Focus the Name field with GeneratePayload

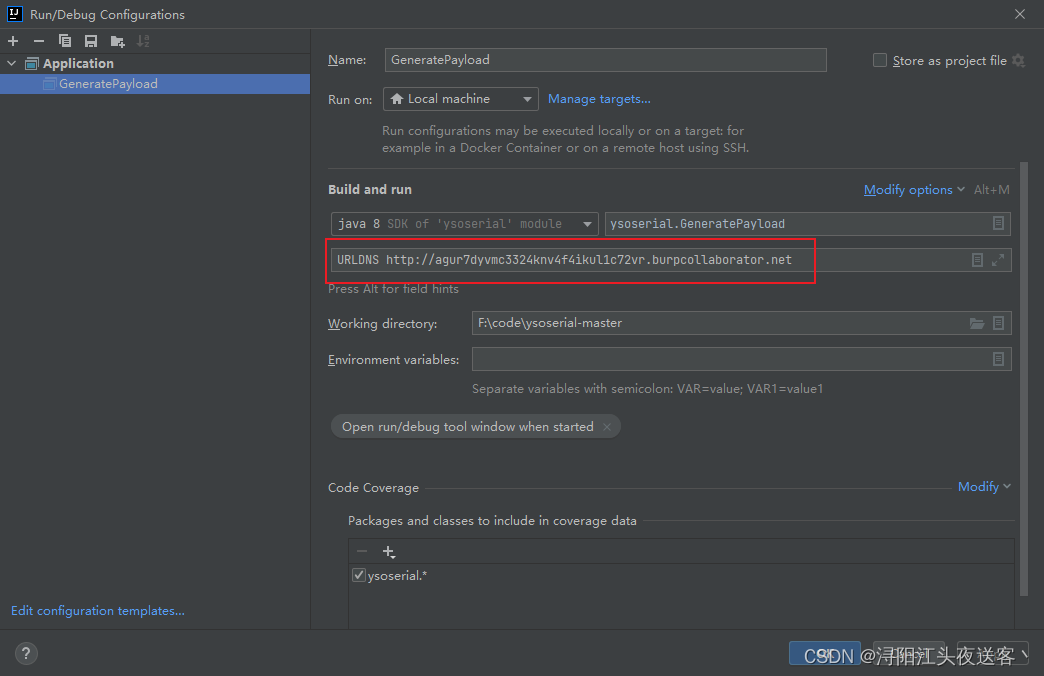[605, 60]
